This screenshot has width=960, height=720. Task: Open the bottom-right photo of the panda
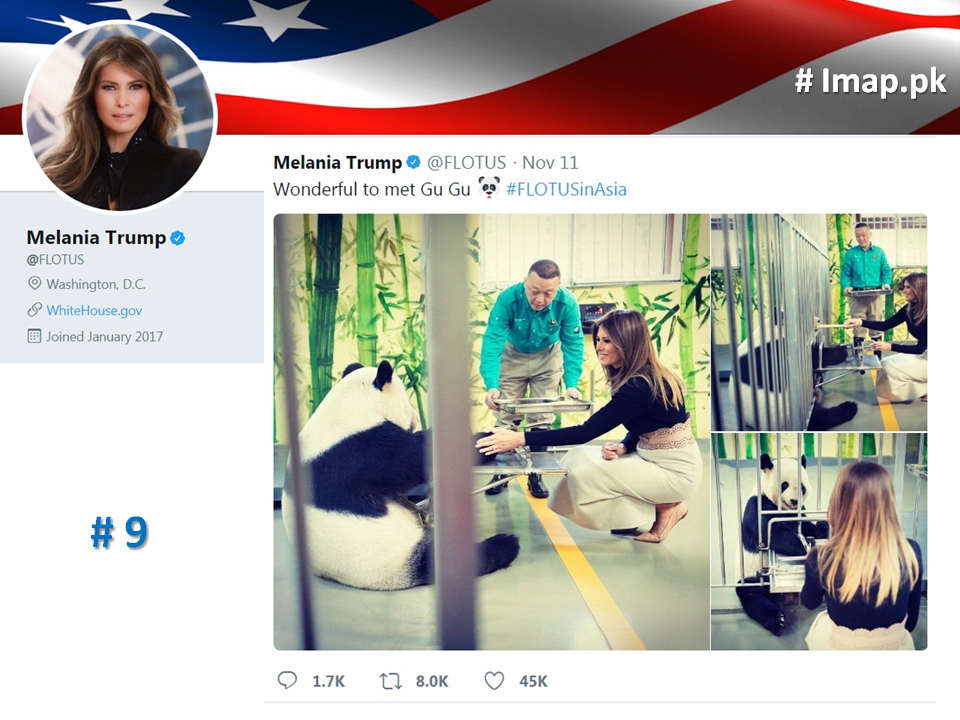[818, 541]
